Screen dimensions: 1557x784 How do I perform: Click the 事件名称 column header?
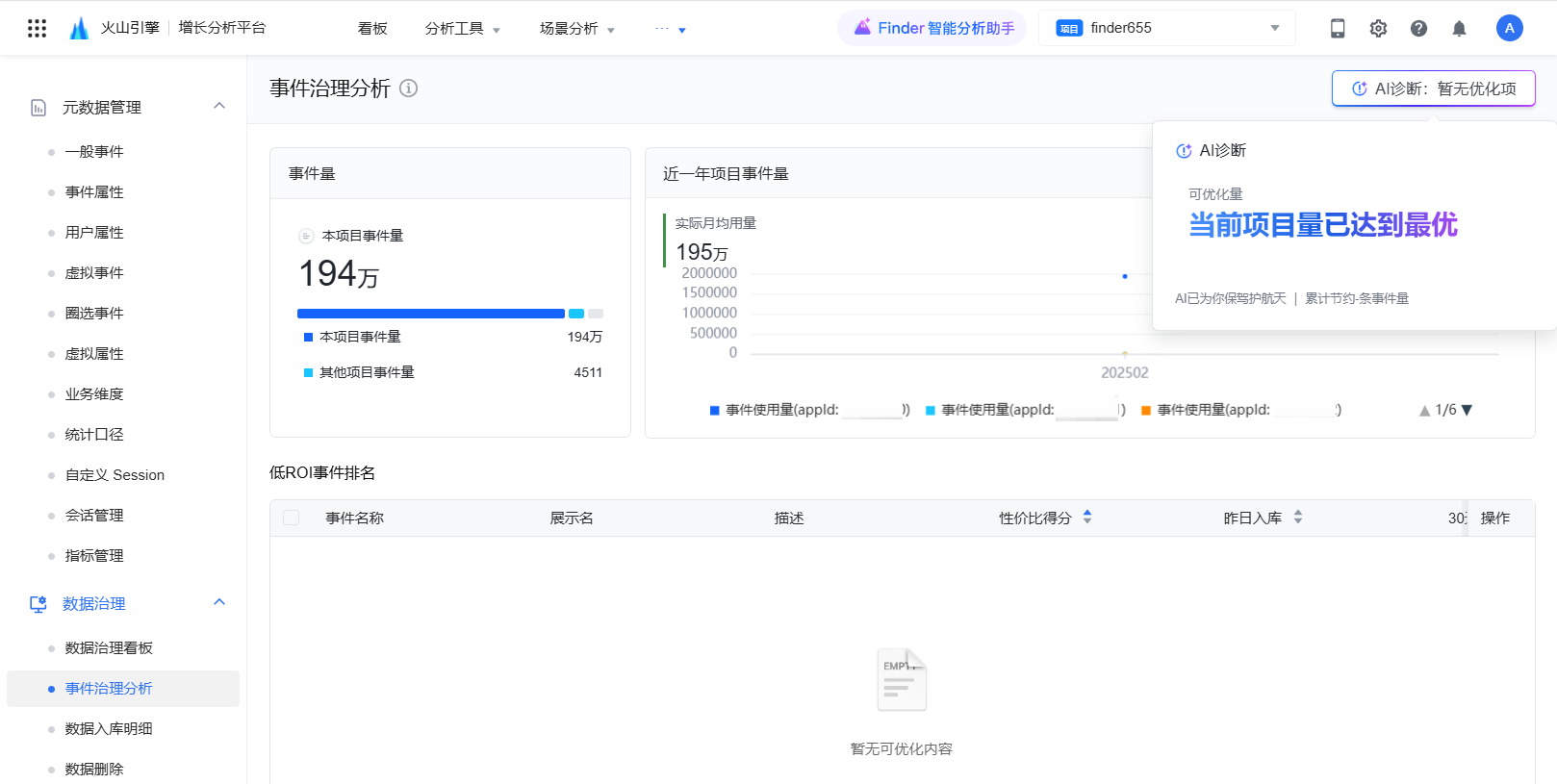[354, 518]
